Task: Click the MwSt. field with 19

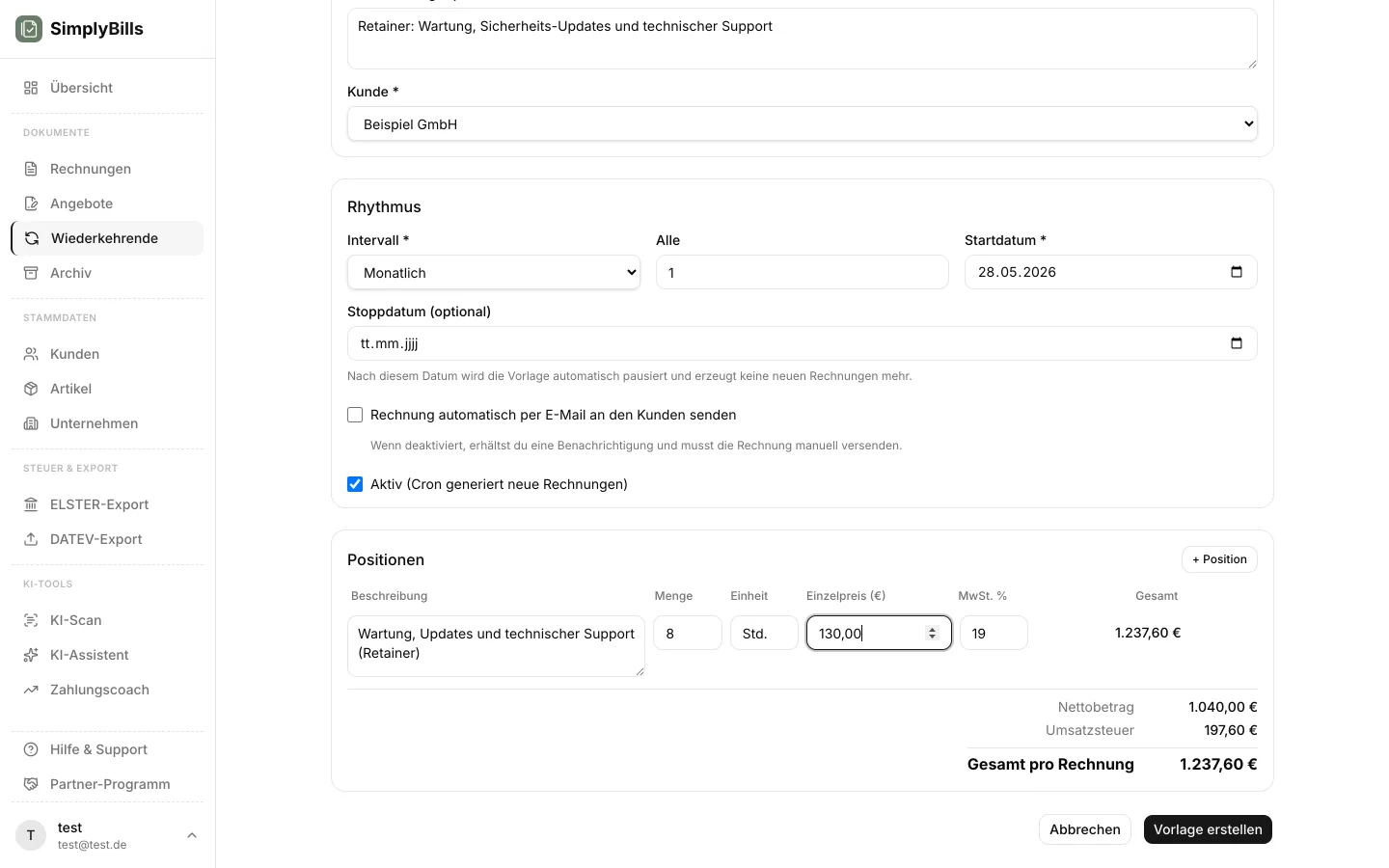Action: (x=994, y=633)
